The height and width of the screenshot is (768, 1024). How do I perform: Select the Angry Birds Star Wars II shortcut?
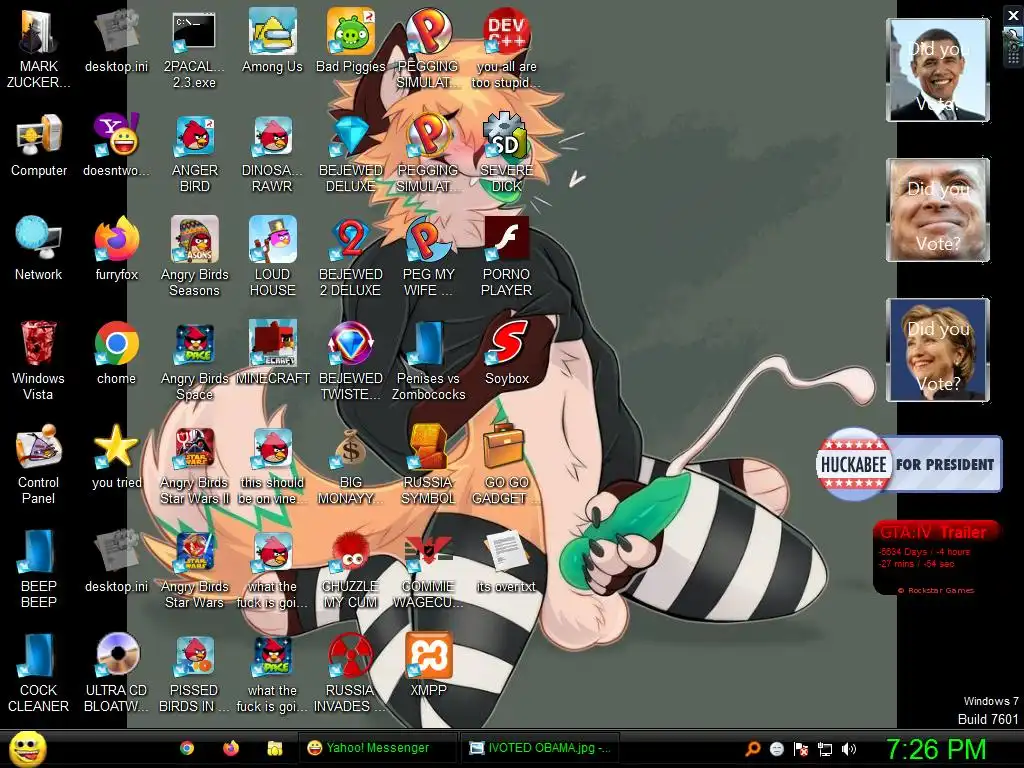click(194, 464)
